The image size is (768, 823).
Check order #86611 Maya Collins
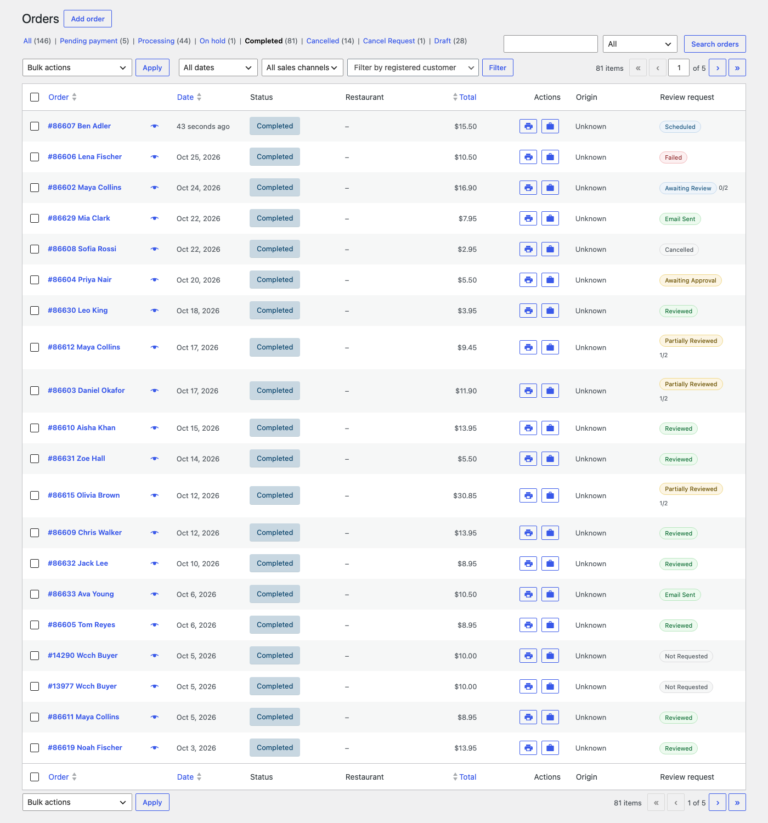pos(35,717)
